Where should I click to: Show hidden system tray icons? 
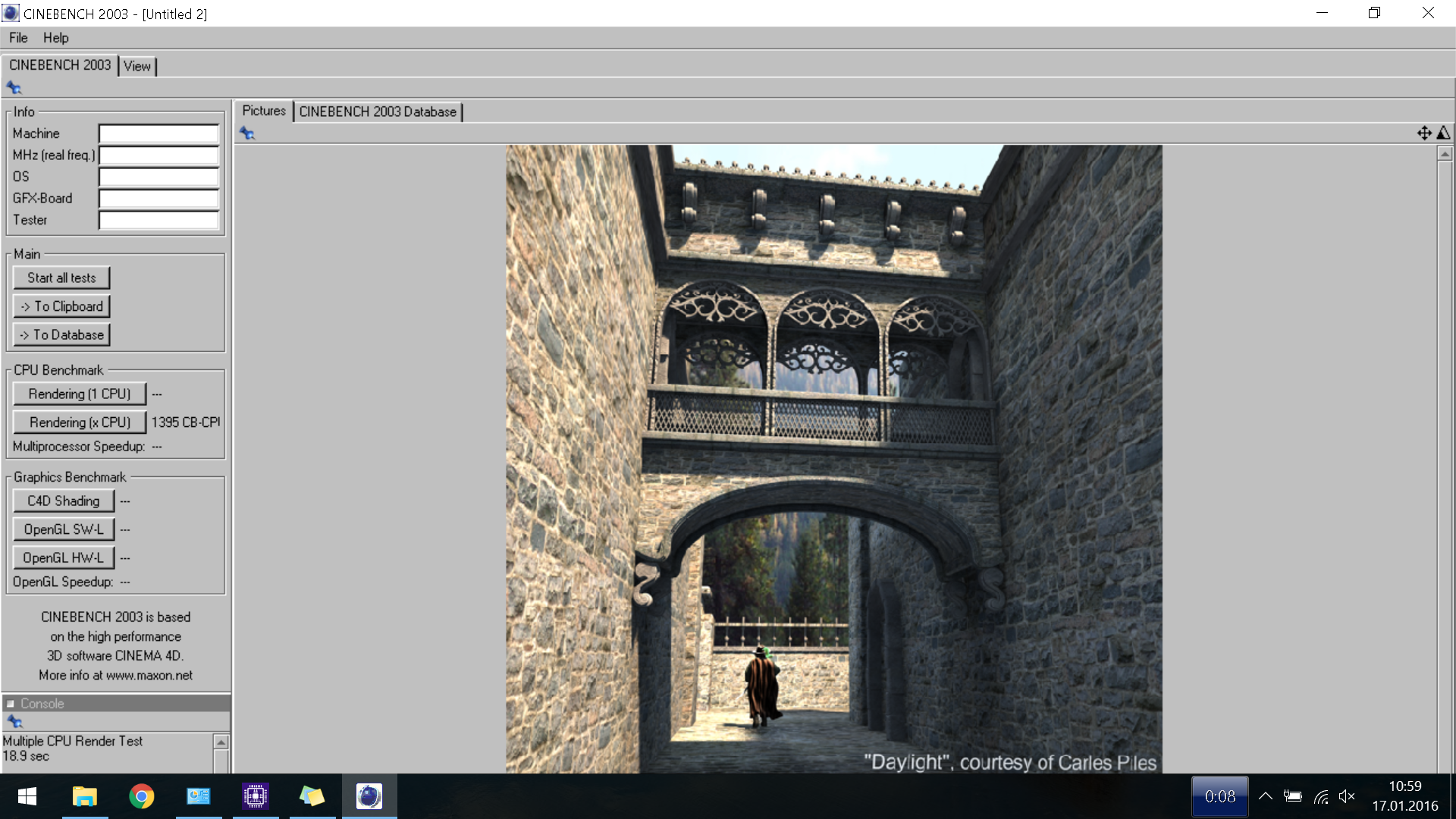(1266, 796)
